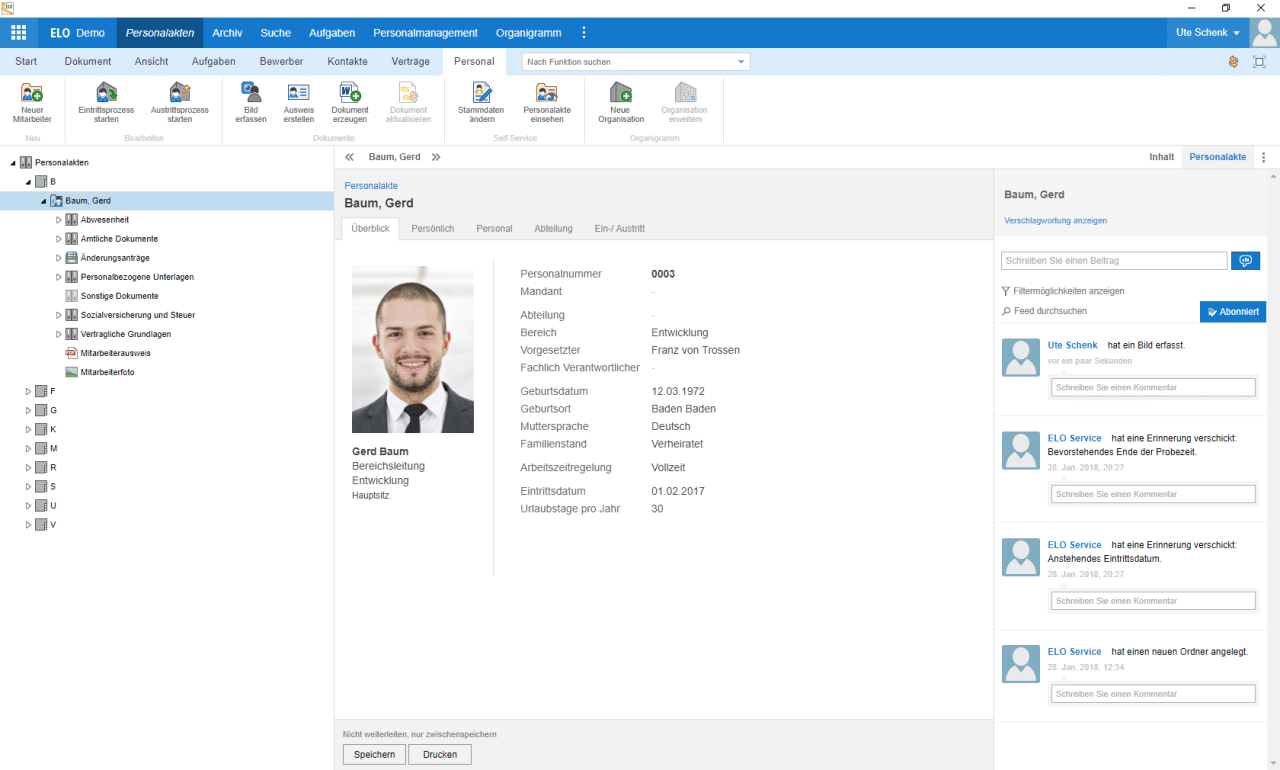Screen dimensions: 1280x770
Task: Click the Drucken button
Action: (x=440, y=755)
